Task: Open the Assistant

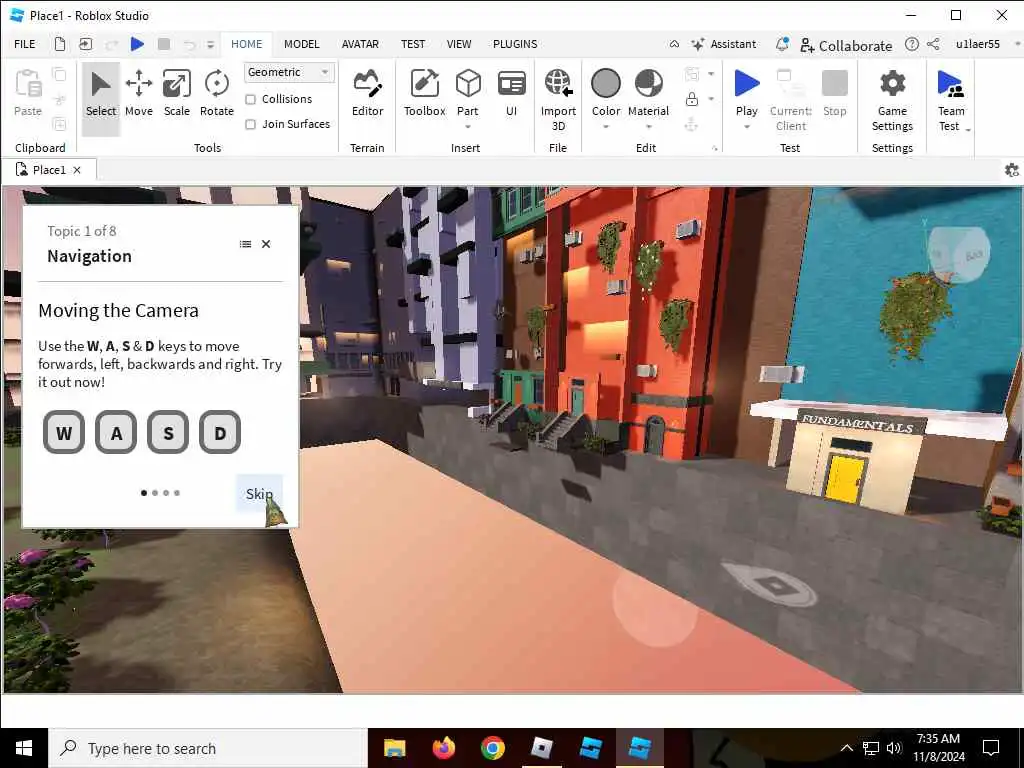Action: pos(724,44)
